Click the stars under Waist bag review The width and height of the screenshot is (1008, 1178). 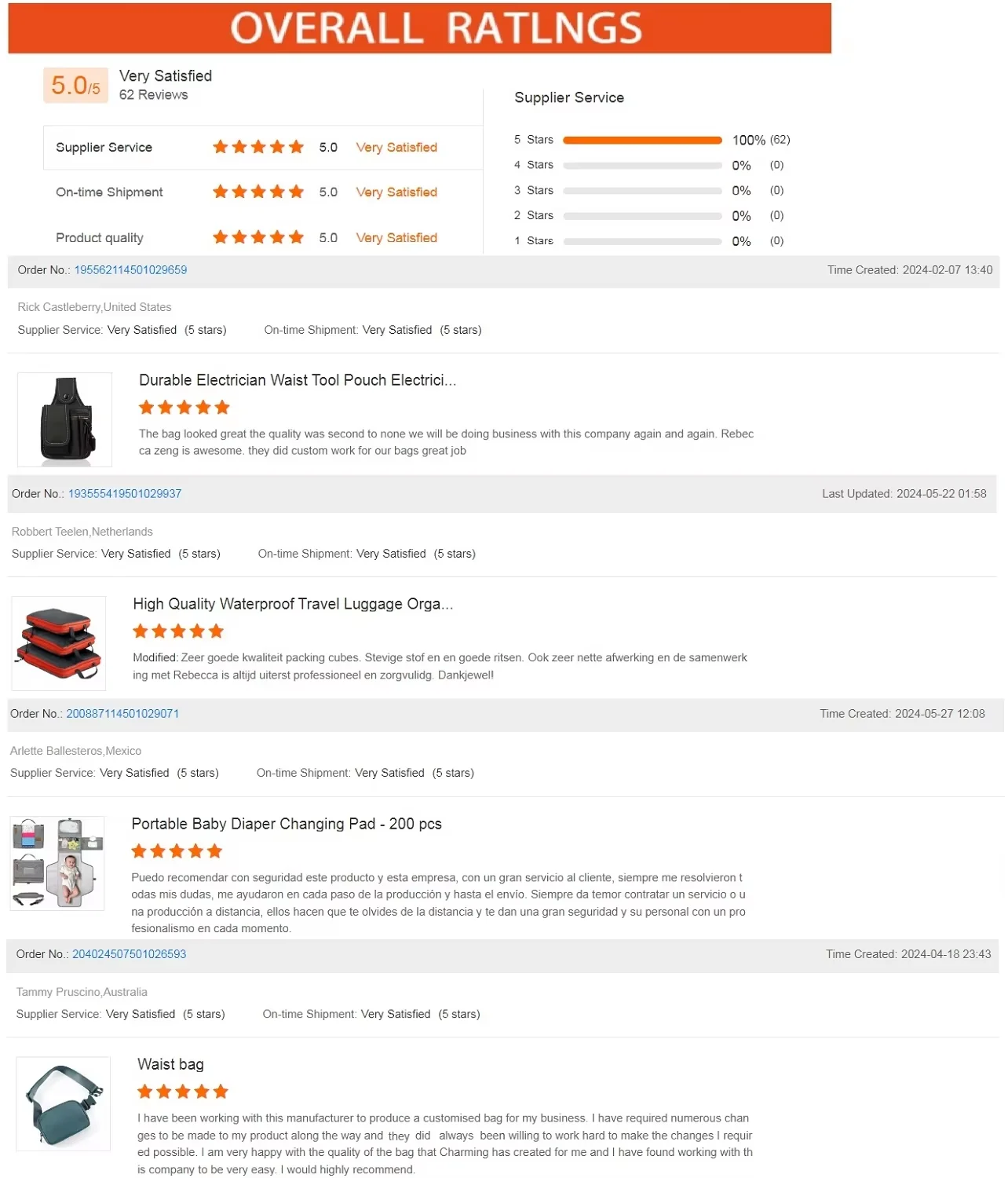click(x=182, y=1092)
